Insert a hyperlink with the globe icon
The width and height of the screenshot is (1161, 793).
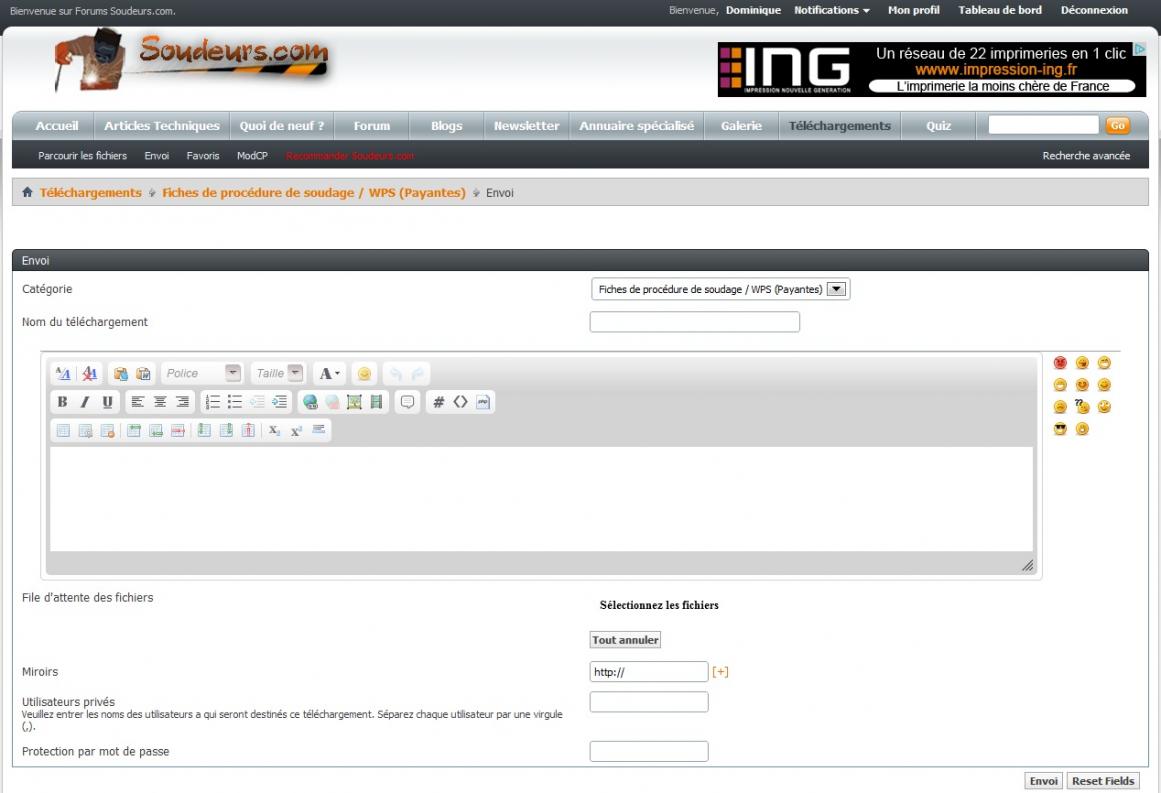click(309, 402)
